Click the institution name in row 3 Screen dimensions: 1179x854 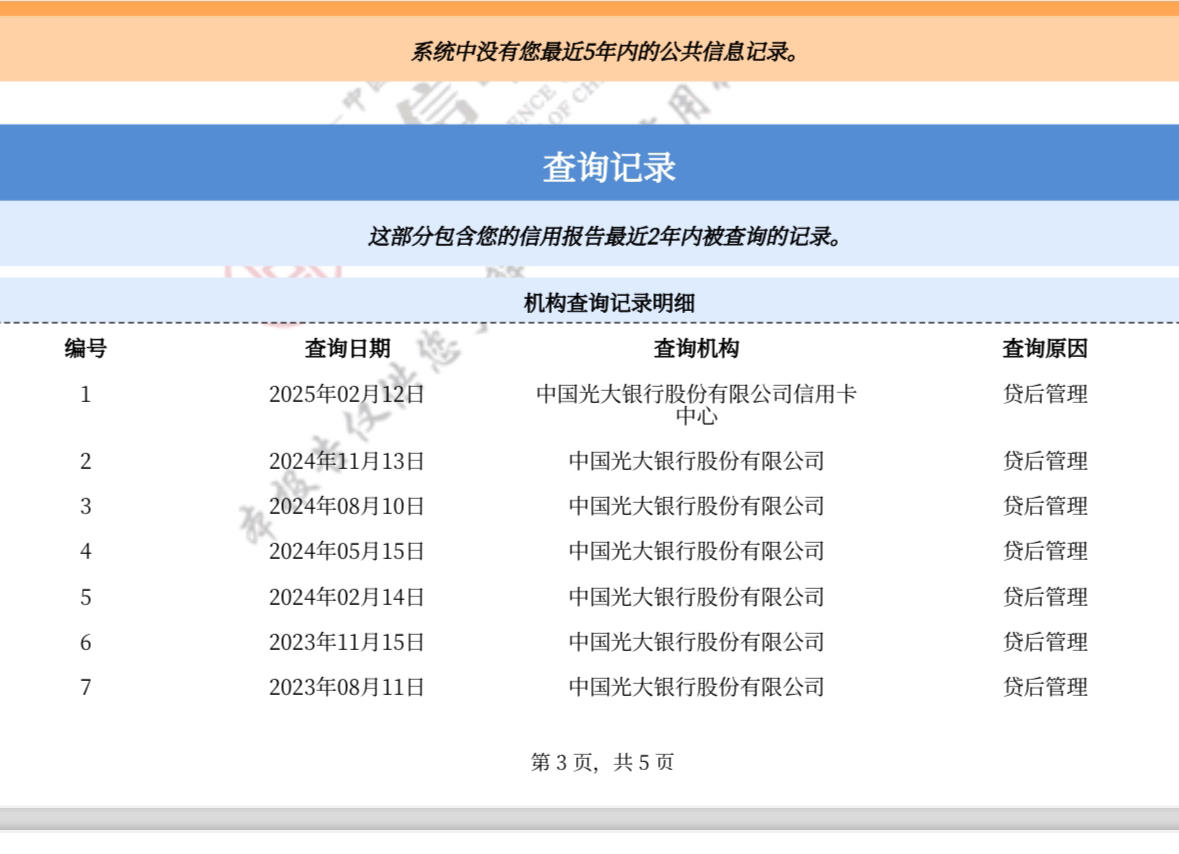696,507
